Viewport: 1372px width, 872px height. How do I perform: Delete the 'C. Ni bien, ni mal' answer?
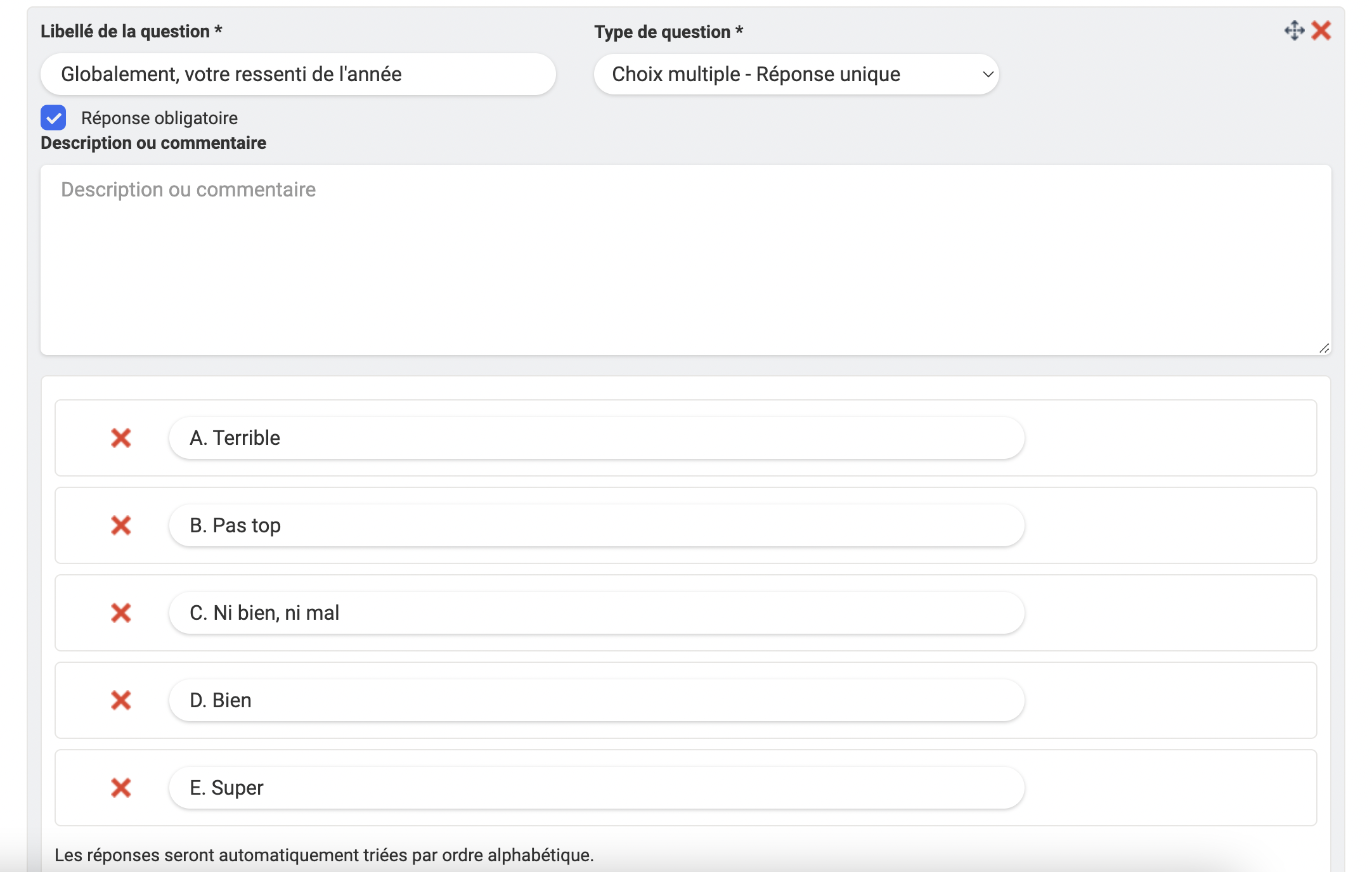point(120,613)
